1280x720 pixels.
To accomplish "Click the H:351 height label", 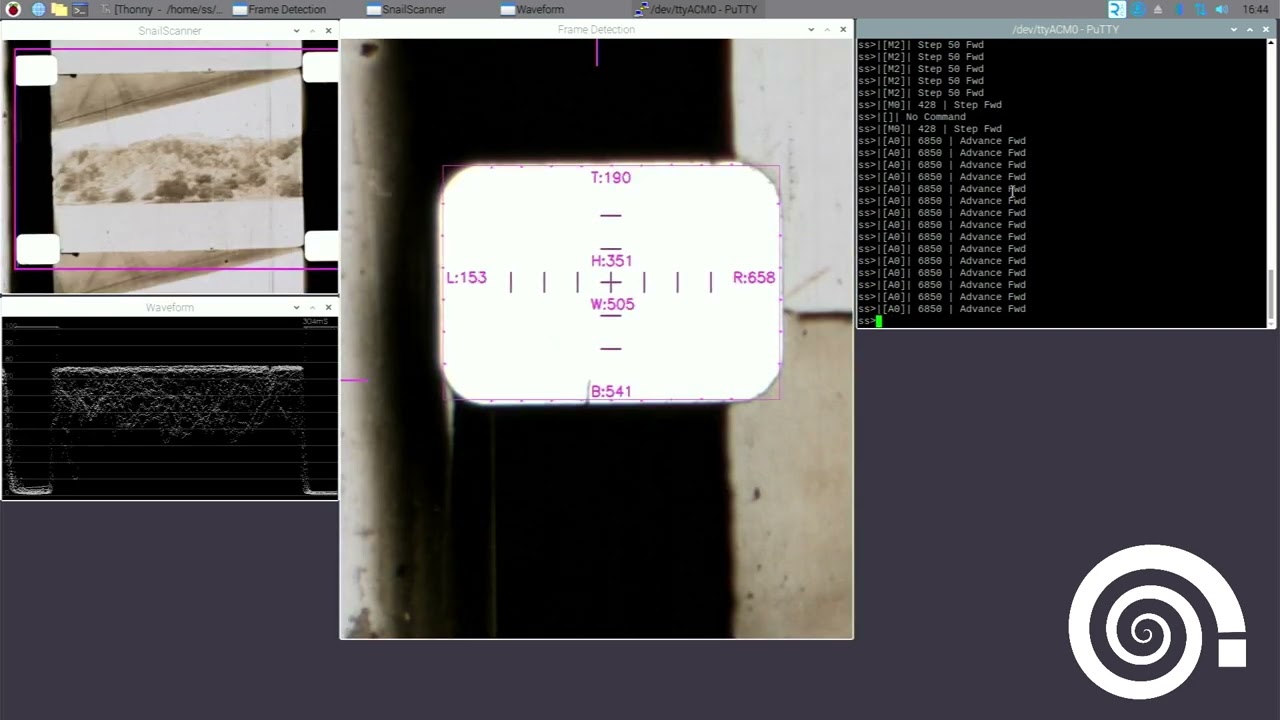I will pyautogui.click(x=611, y=260).
